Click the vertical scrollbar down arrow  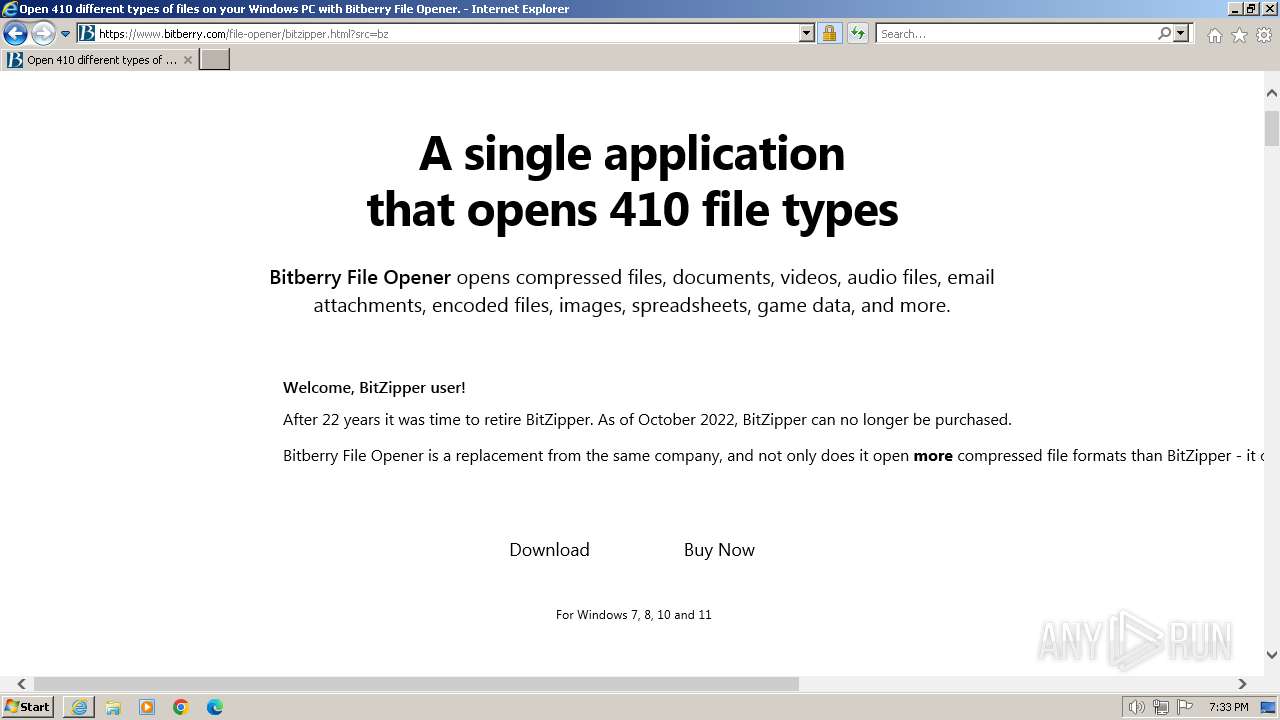tap(1272, 655)
